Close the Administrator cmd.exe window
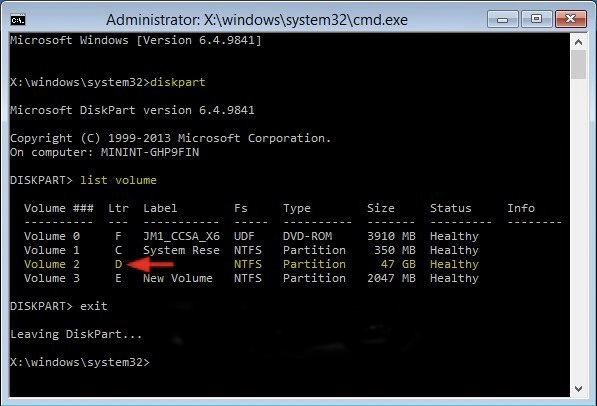This screenshot has width=597, height=406. coord(570,19)
